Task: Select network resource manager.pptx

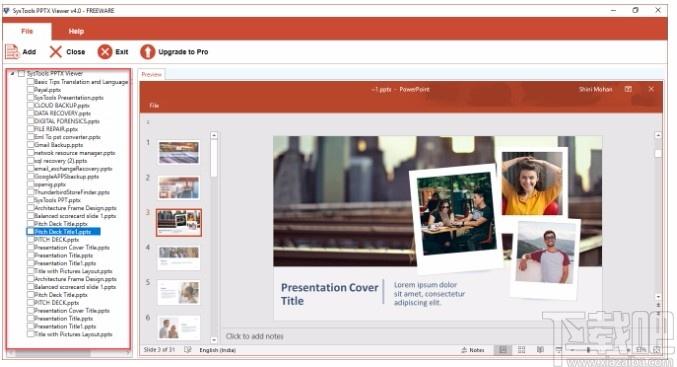Action: coord(74,153)
